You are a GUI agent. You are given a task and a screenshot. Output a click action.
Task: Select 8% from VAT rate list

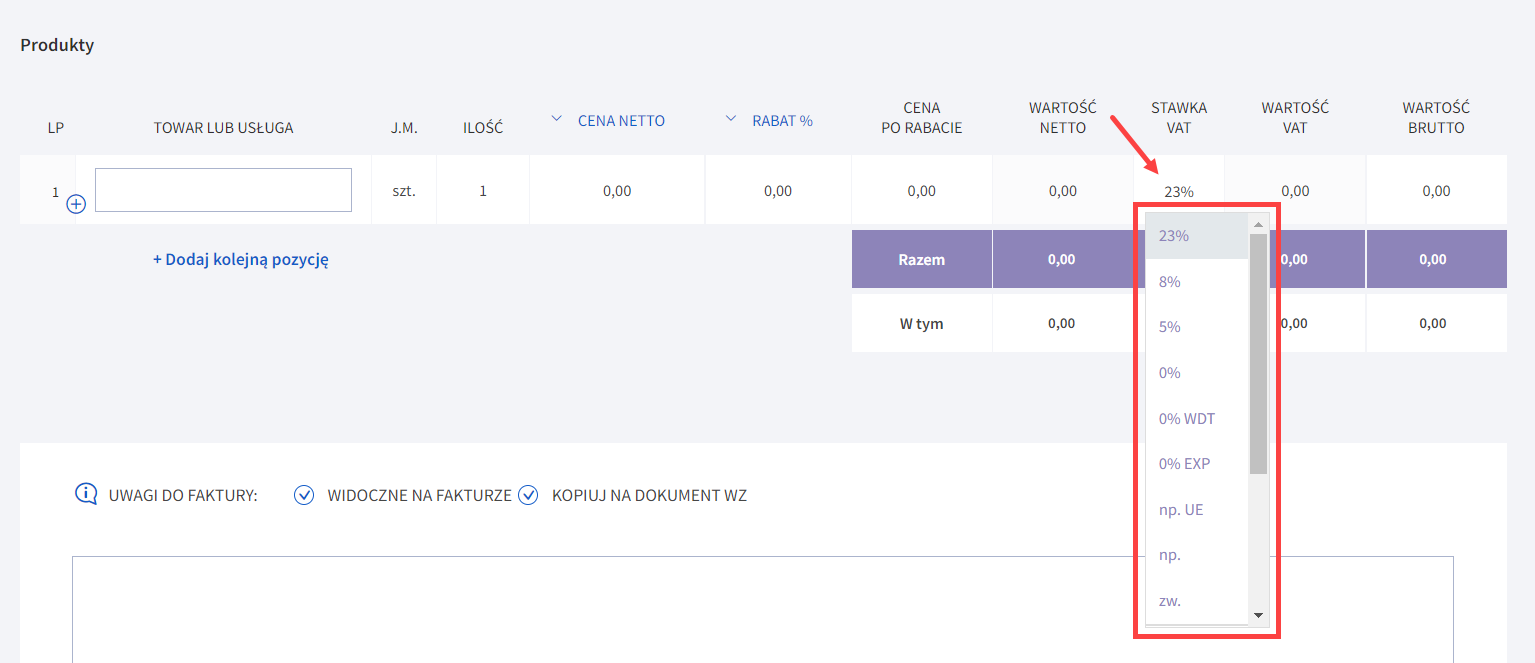[x=1169, y=282]
